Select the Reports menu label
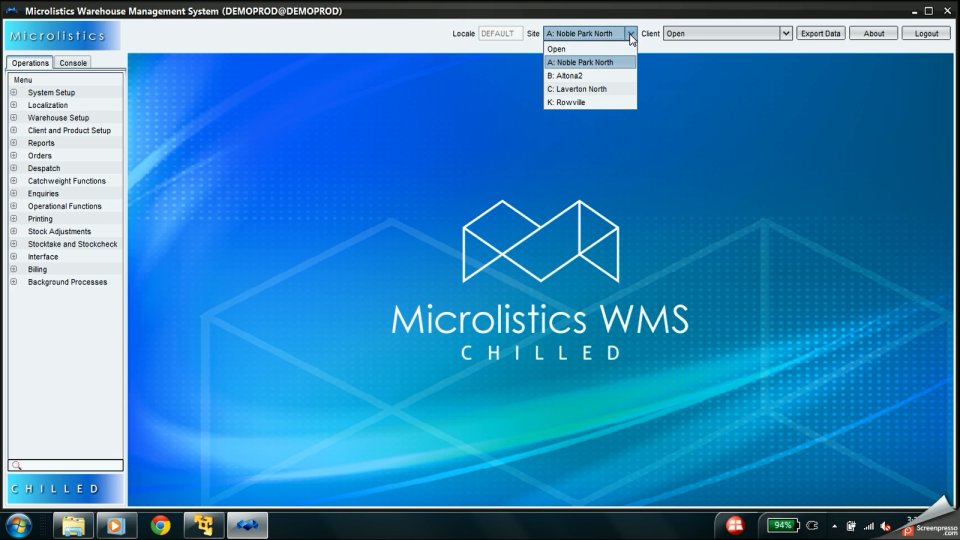The width and height of the screenshot is (960, 540). 41,143
